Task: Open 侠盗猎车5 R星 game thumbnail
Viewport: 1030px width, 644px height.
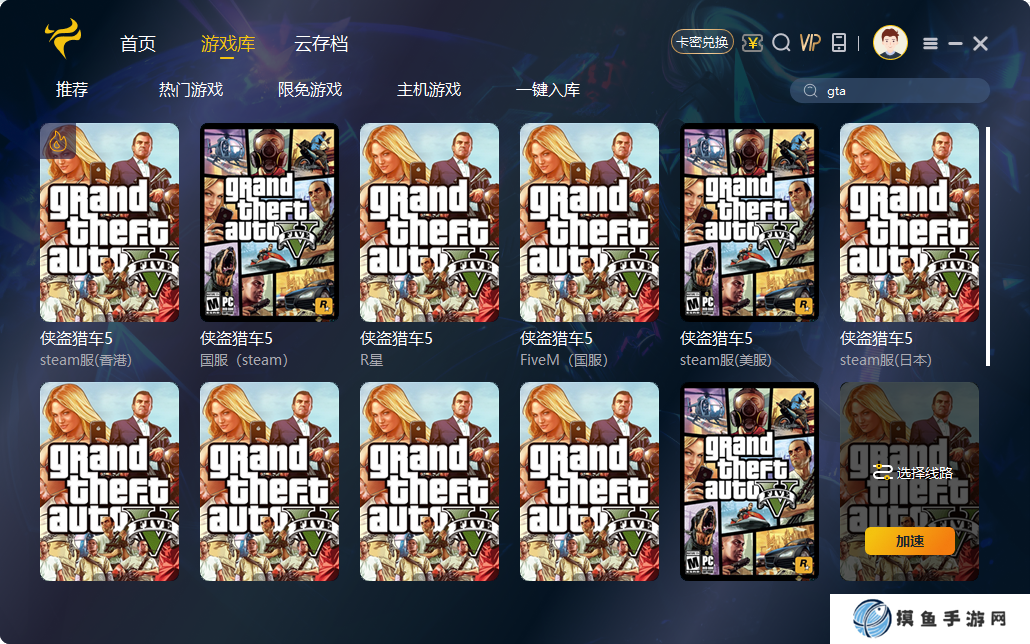Action: [x=430, y=222]
